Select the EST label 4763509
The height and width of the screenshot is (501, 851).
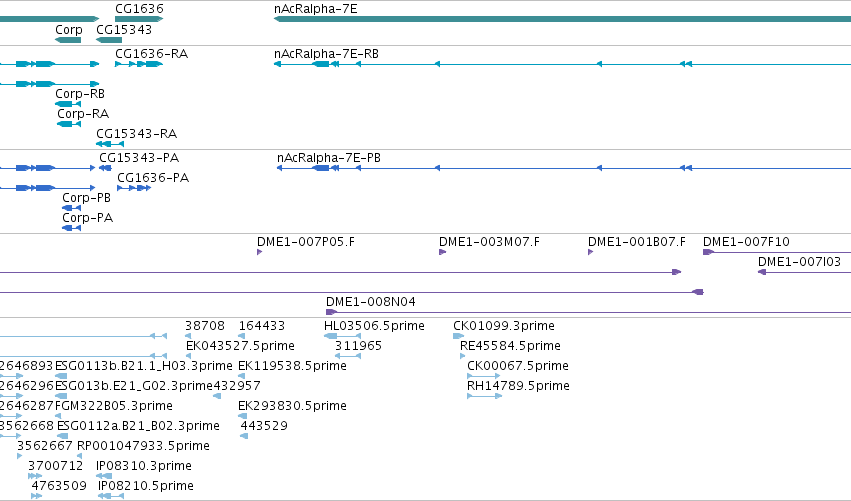click(x=59, y=486)
